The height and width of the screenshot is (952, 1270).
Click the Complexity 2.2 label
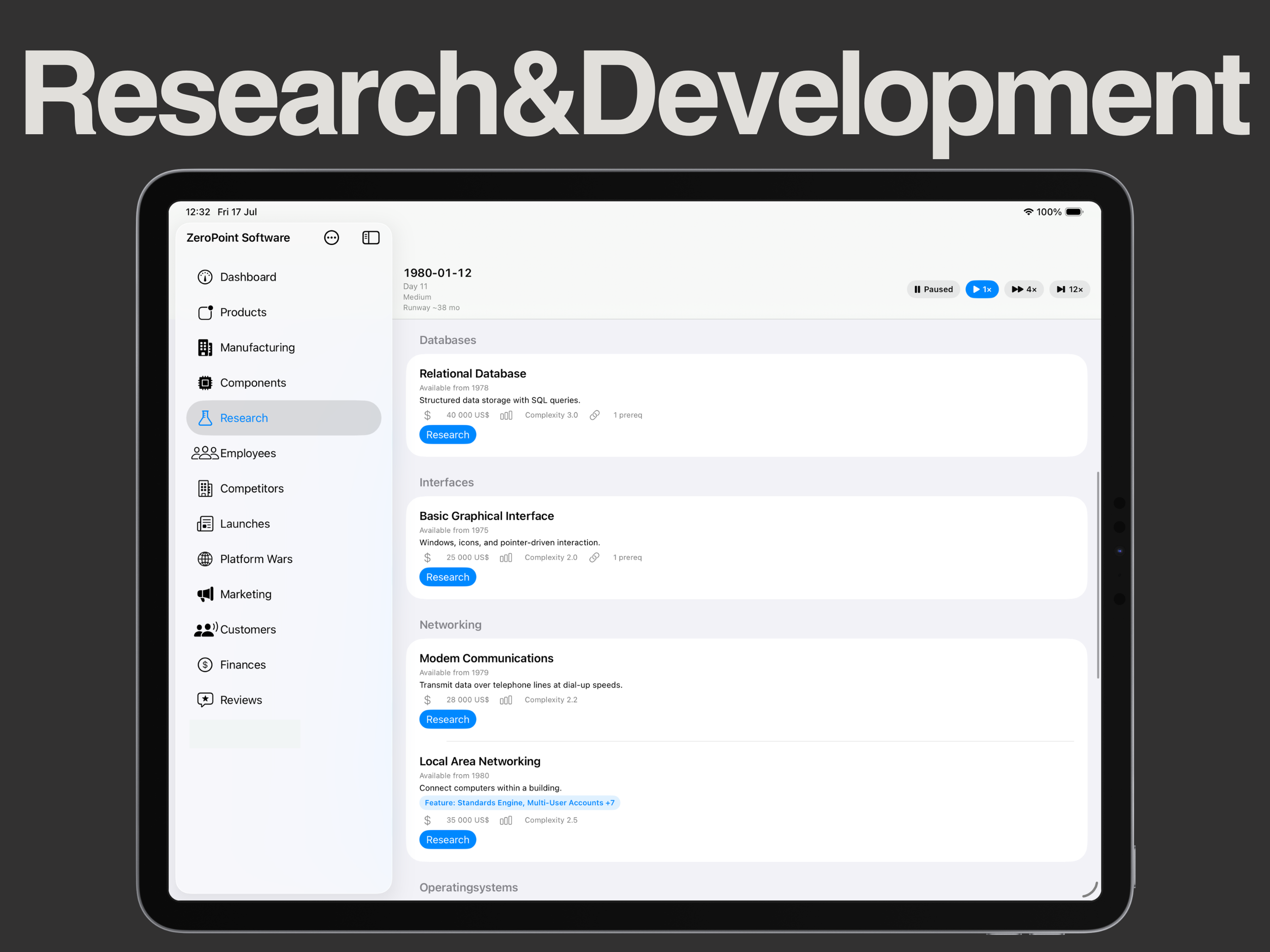(x=551, y=700)
